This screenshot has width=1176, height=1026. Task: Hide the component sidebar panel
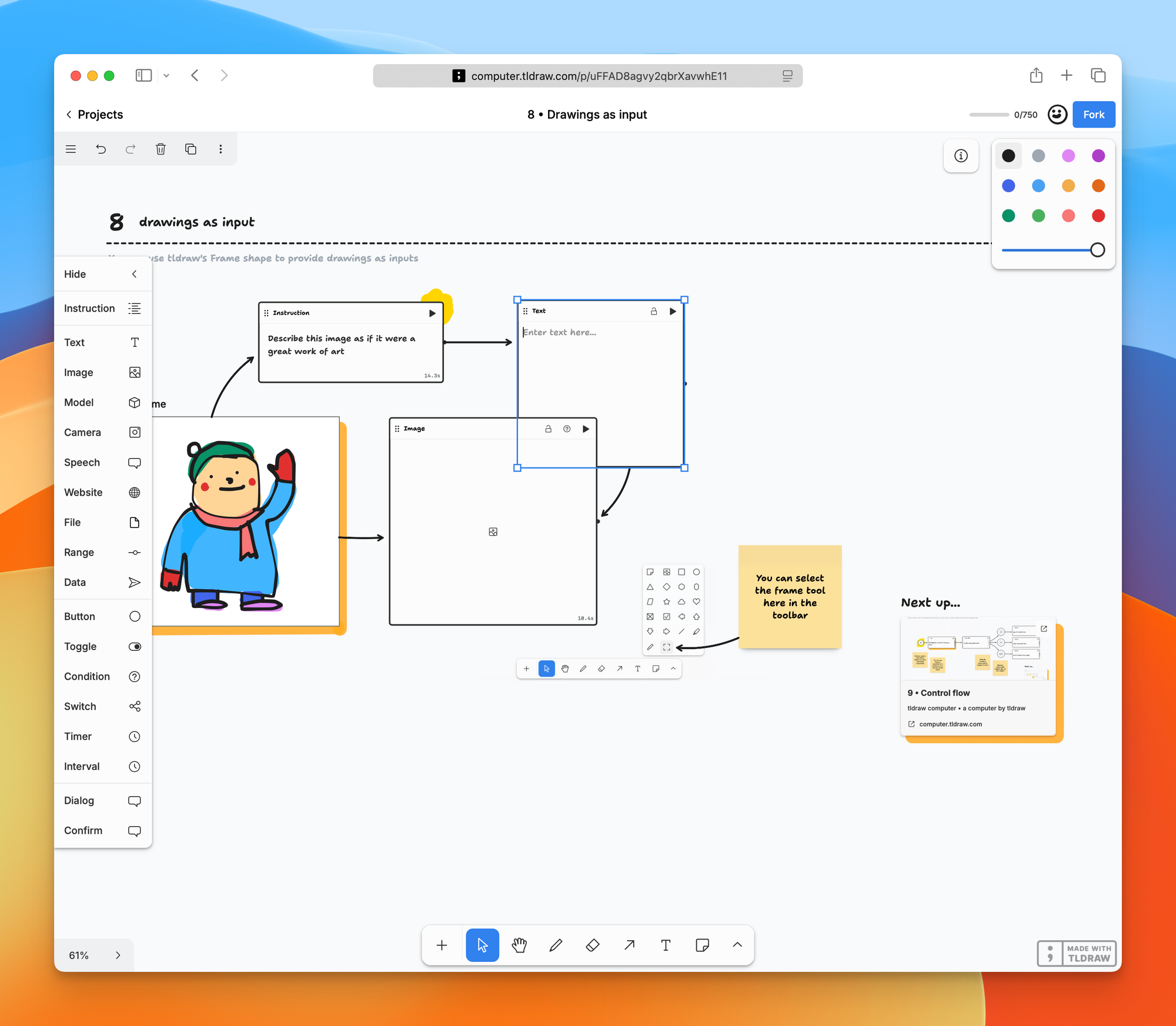pyautogui.click(x=103, y=274)
